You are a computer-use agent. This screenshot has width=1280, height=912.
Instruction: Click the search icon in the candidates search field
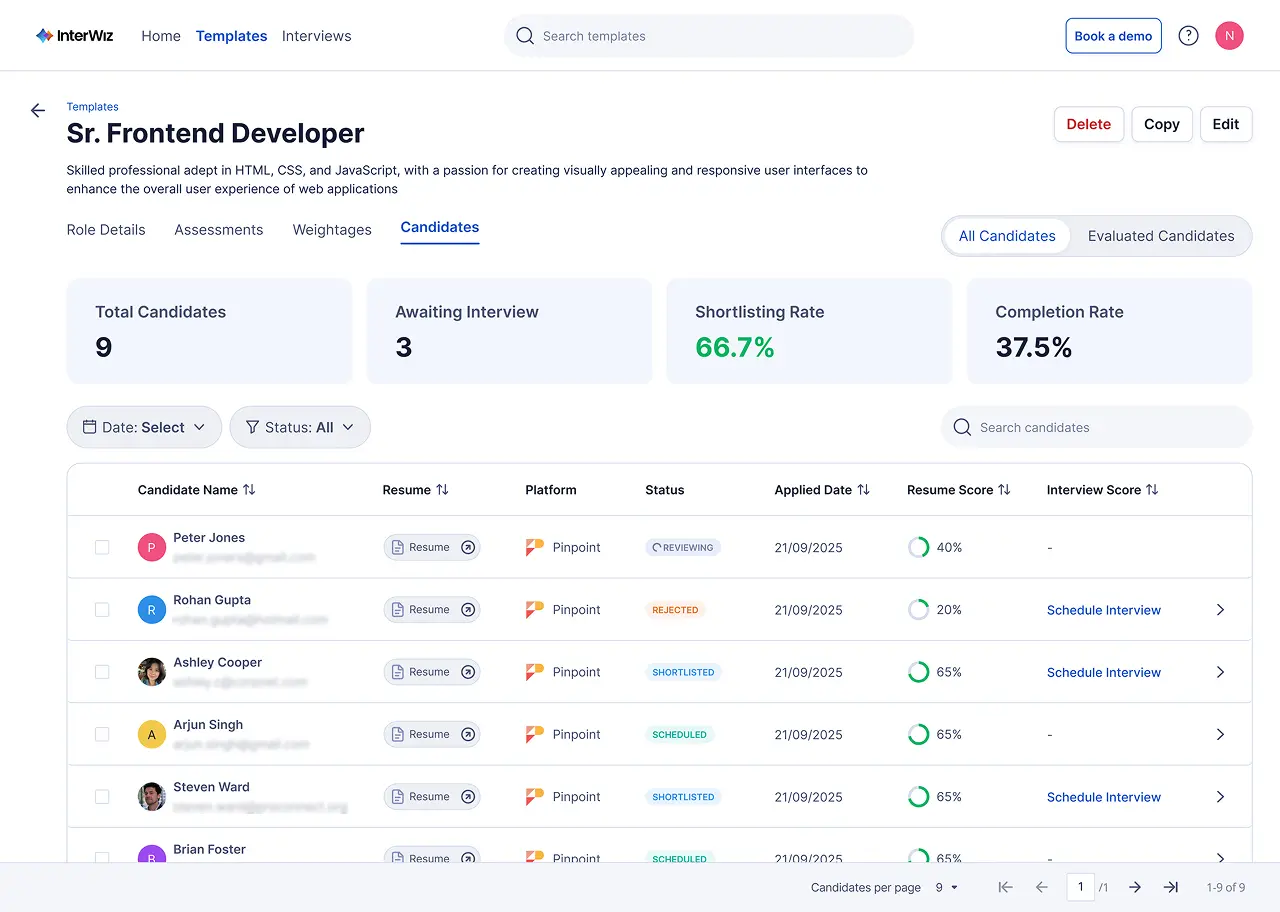tap(961, 427)
